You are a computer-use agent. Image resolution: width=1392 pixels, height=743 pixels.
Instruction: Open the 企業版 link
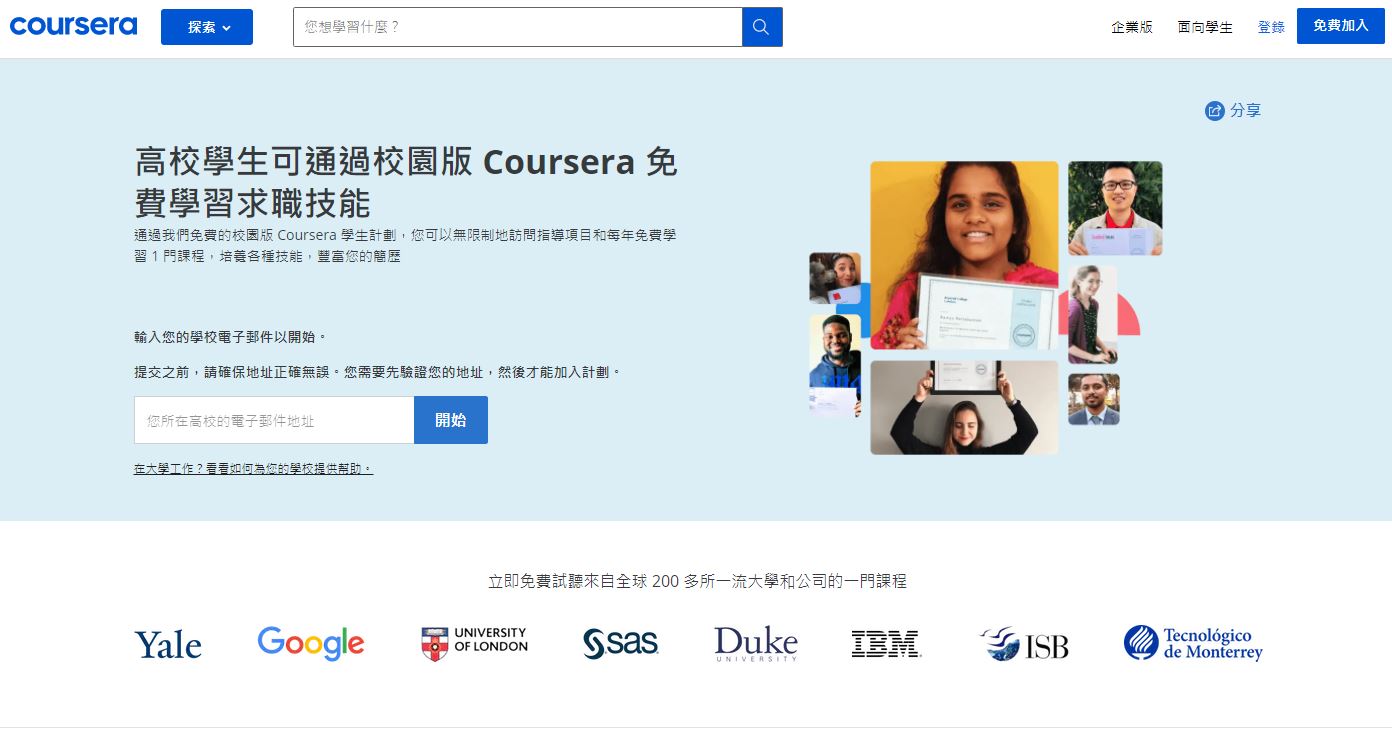1132,27
